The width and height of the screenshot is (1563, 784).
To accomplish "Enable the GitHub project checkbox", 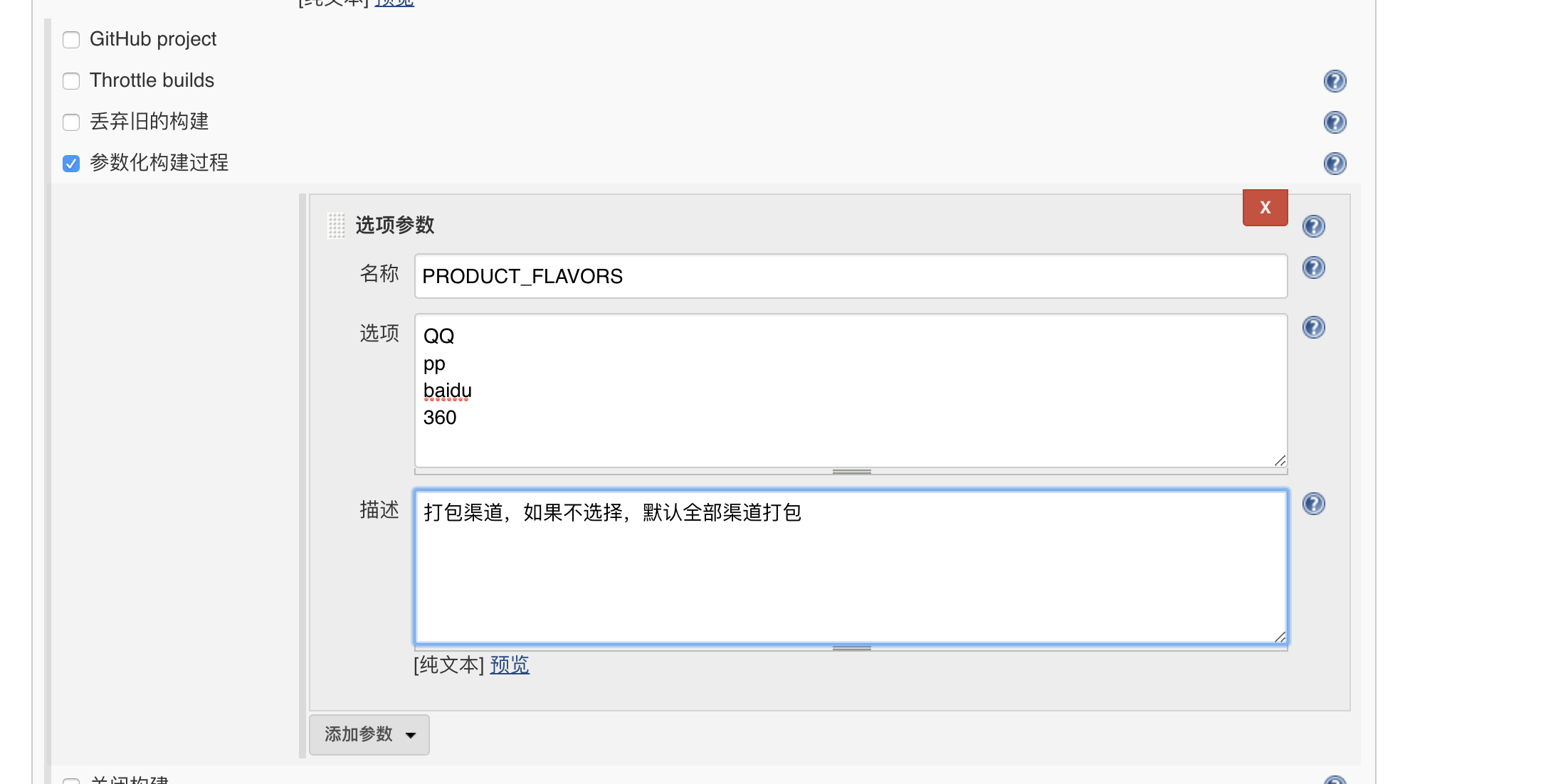I will tap(71, 40).
